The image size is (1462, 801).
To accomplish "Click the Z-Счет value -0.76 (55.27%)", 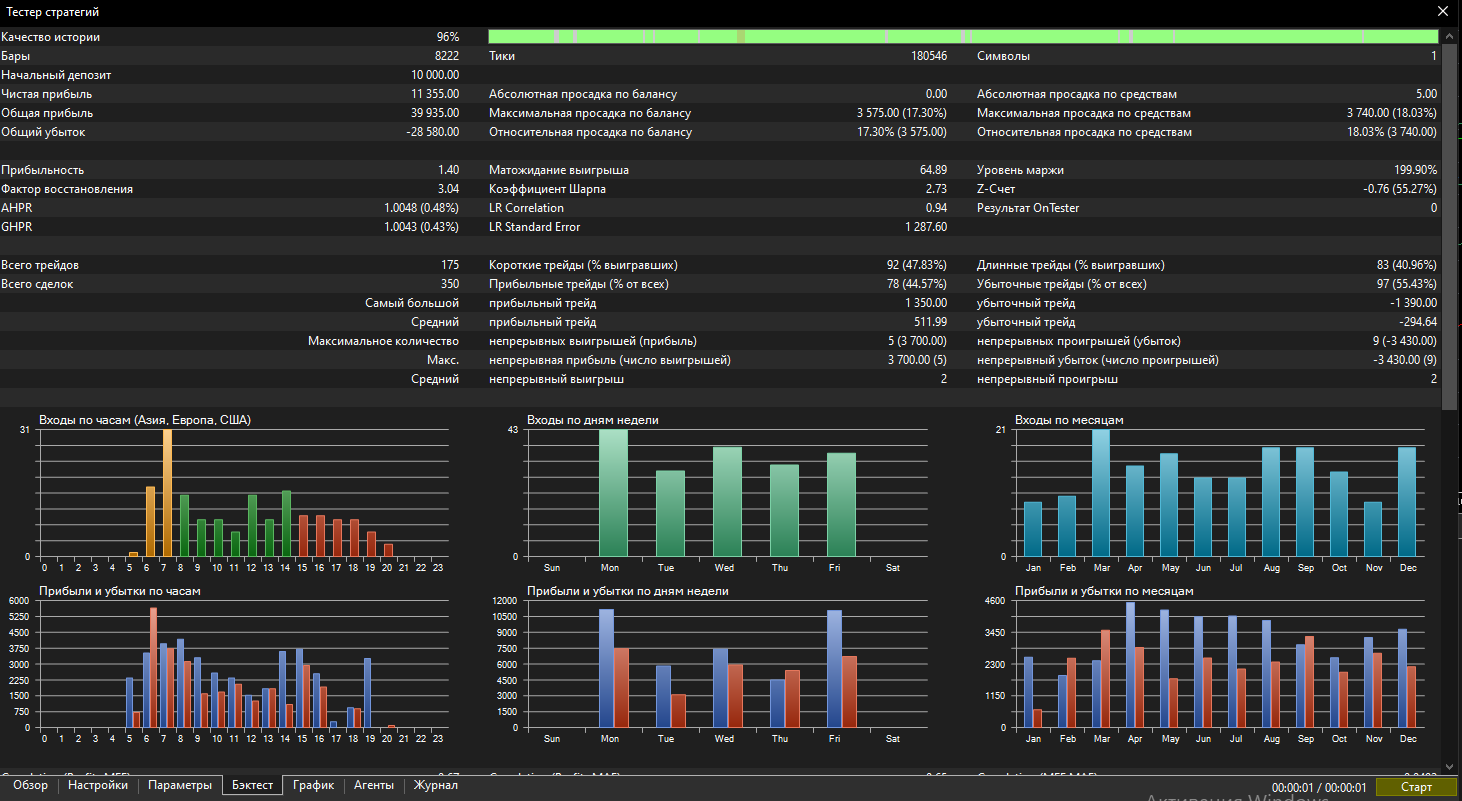I will [x=1399, y=189].
